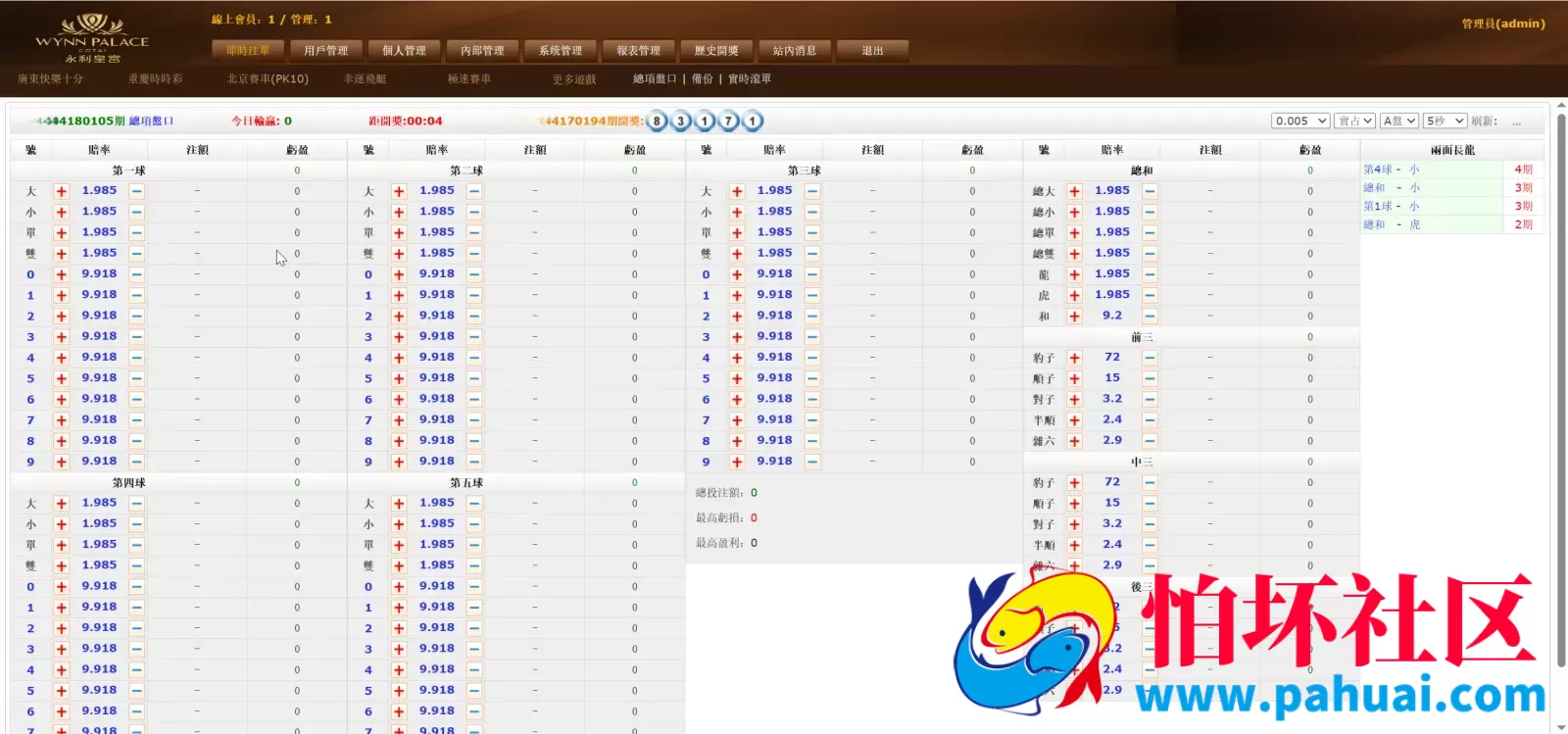Lower odds for number 0 in 第二球
The image size is (1568, 734).
coord(474,274)
